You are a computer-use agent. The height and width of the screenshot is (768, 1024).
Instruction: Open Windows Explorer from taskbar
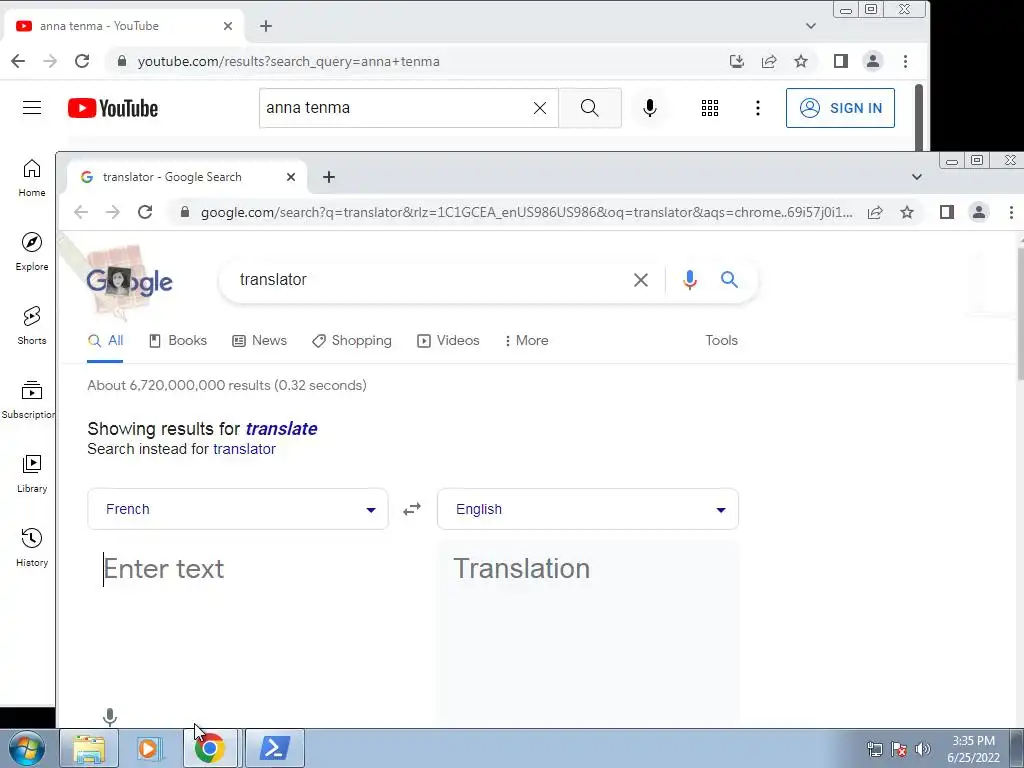tap(89, 748)
